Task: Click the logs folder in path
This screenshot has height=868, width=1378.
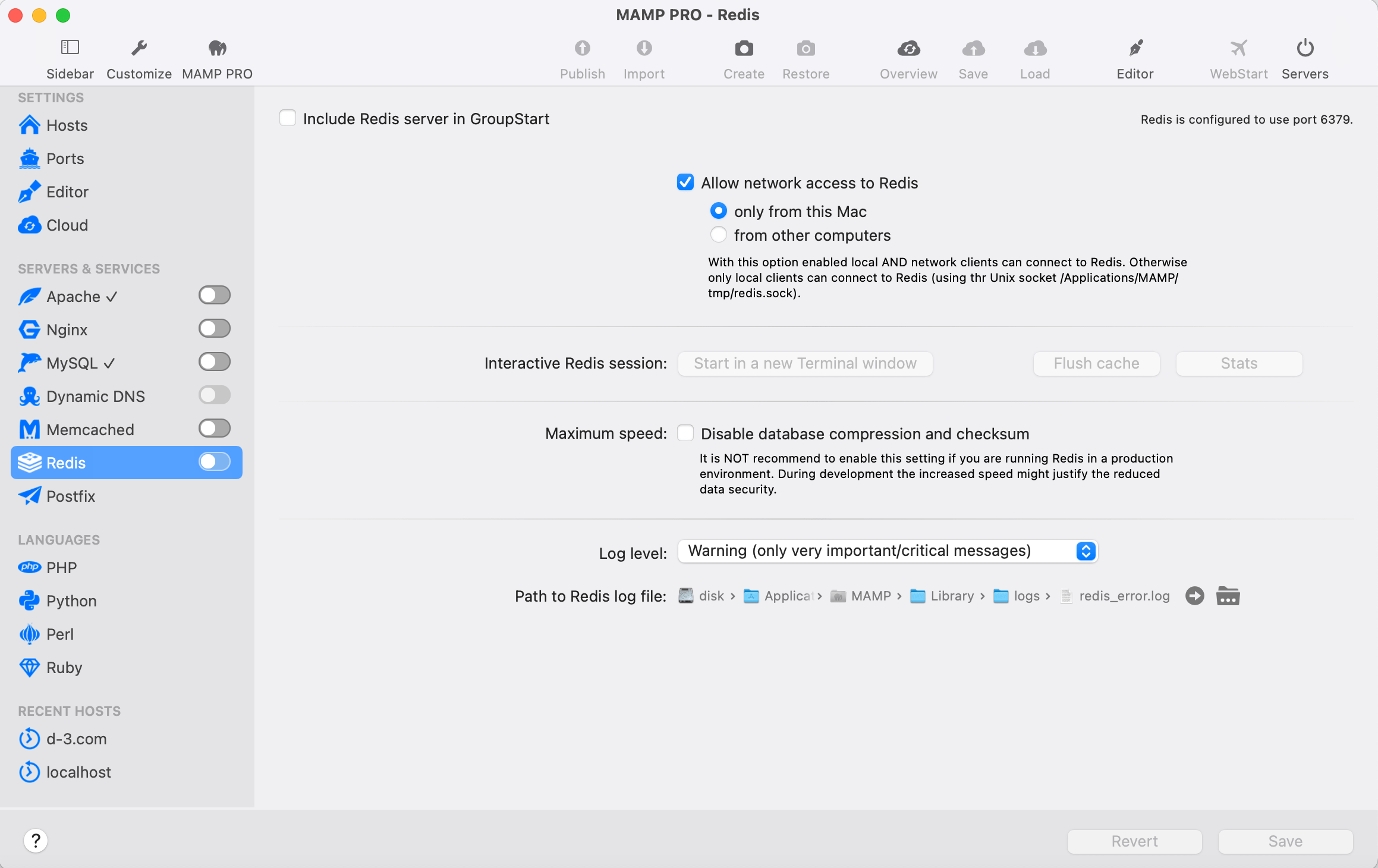Action: [x=1017, y=596]
